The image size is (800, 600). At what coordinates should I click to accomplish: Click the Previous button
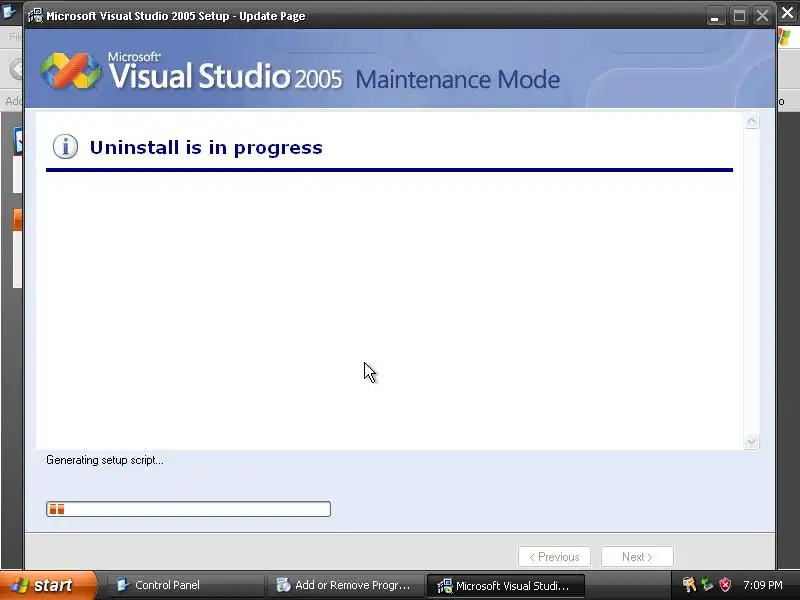click(554, 557)
